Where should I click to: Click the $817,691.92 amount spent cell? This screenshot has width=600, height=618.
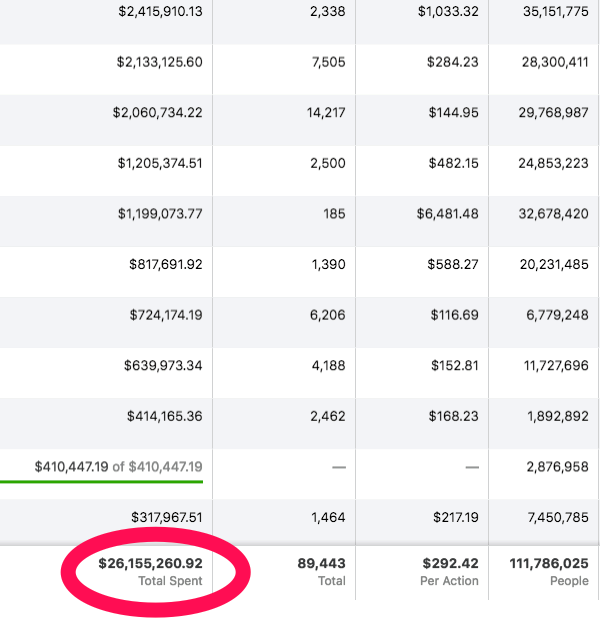pos(165,265)
